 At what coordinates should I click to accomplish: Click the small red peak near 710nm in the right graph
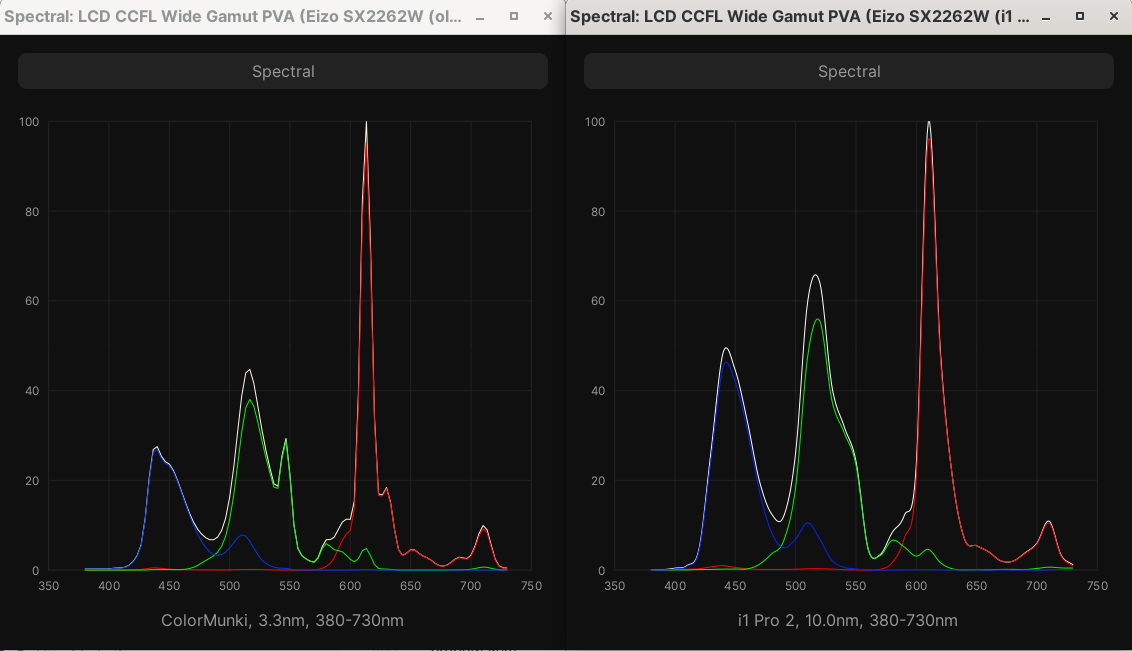click(x=1048, y=523)
